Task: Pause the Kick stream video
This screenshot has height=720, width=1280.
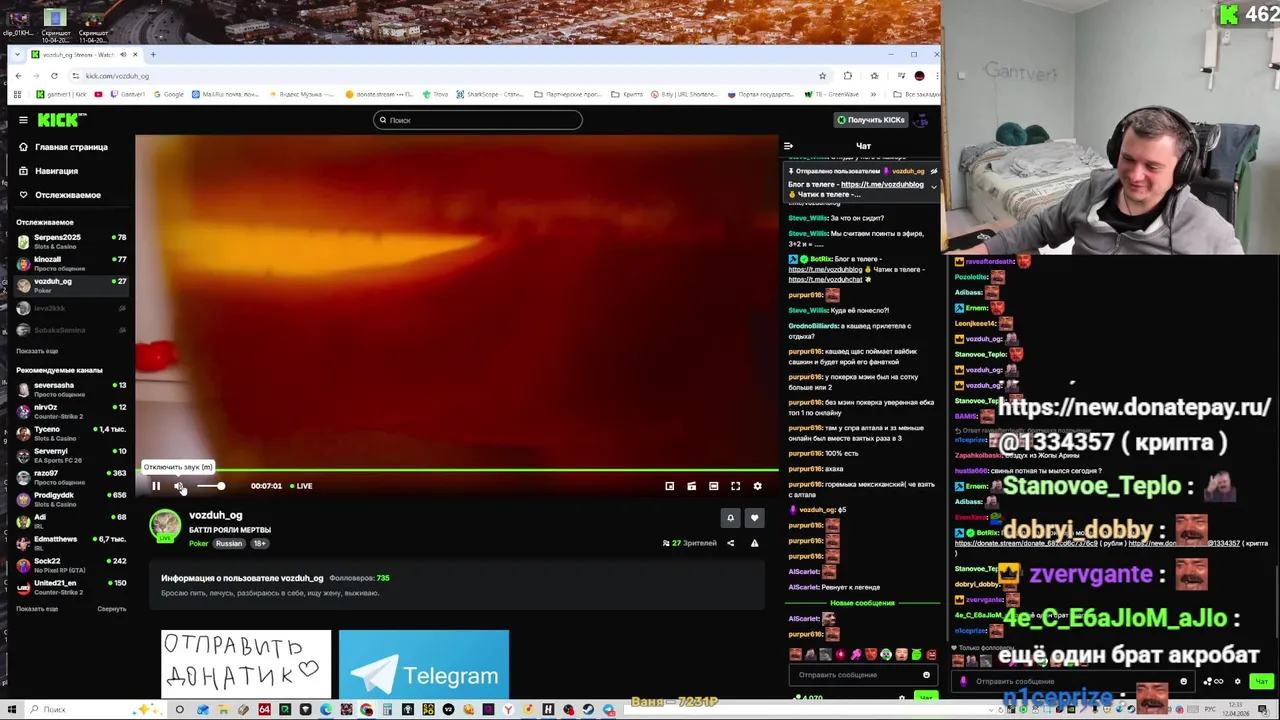Action: pyautogui.click(x=156, y=486)
